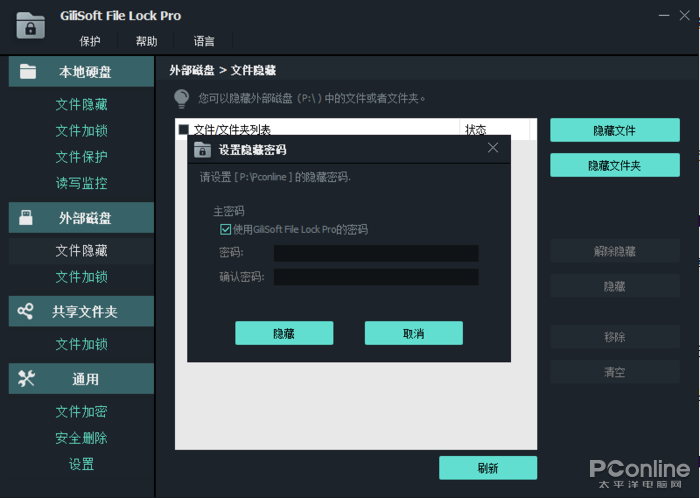
Task: Tick the 文件/文件夹列表 select-all checkbox
Action: [183, 129]
